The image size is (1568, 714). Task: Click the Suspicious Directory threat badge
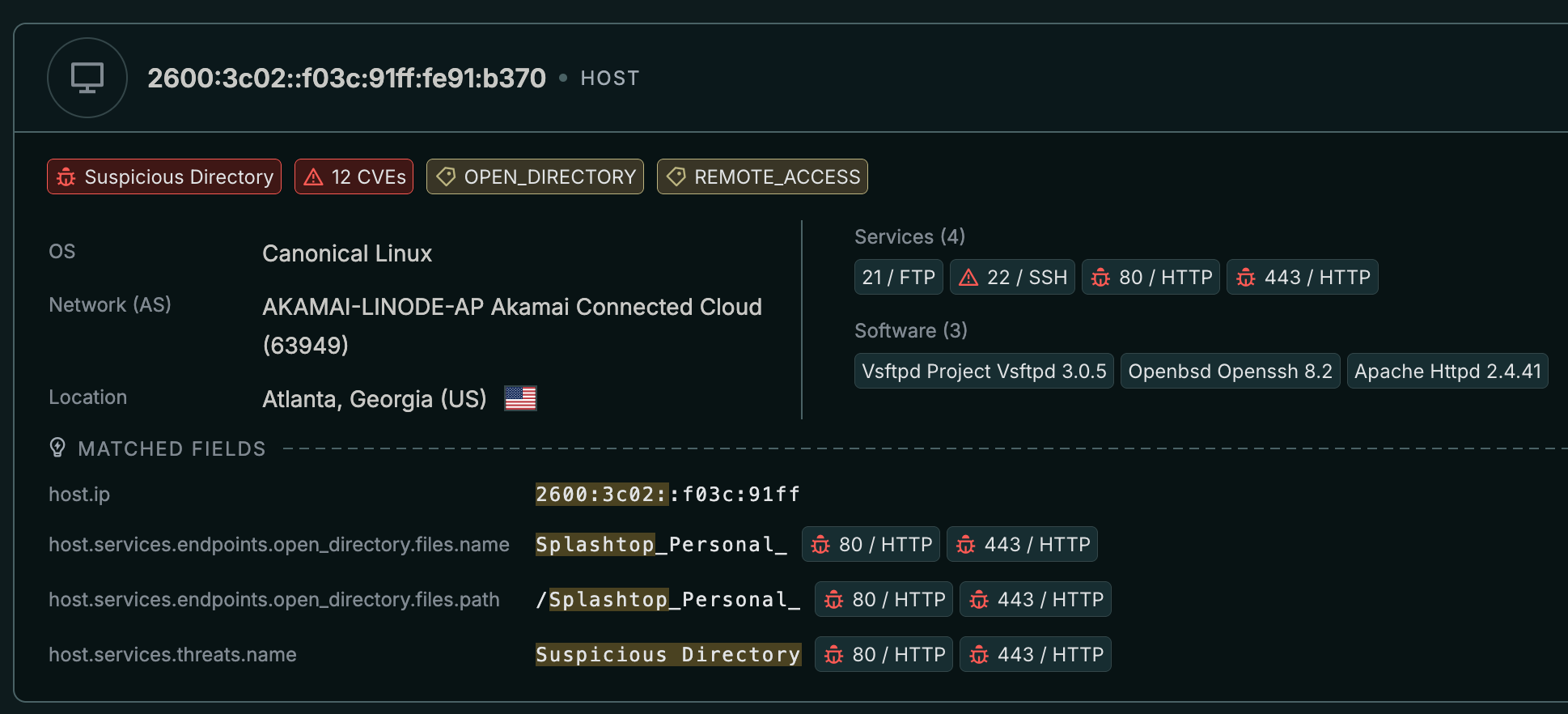(x=164, y=176)
